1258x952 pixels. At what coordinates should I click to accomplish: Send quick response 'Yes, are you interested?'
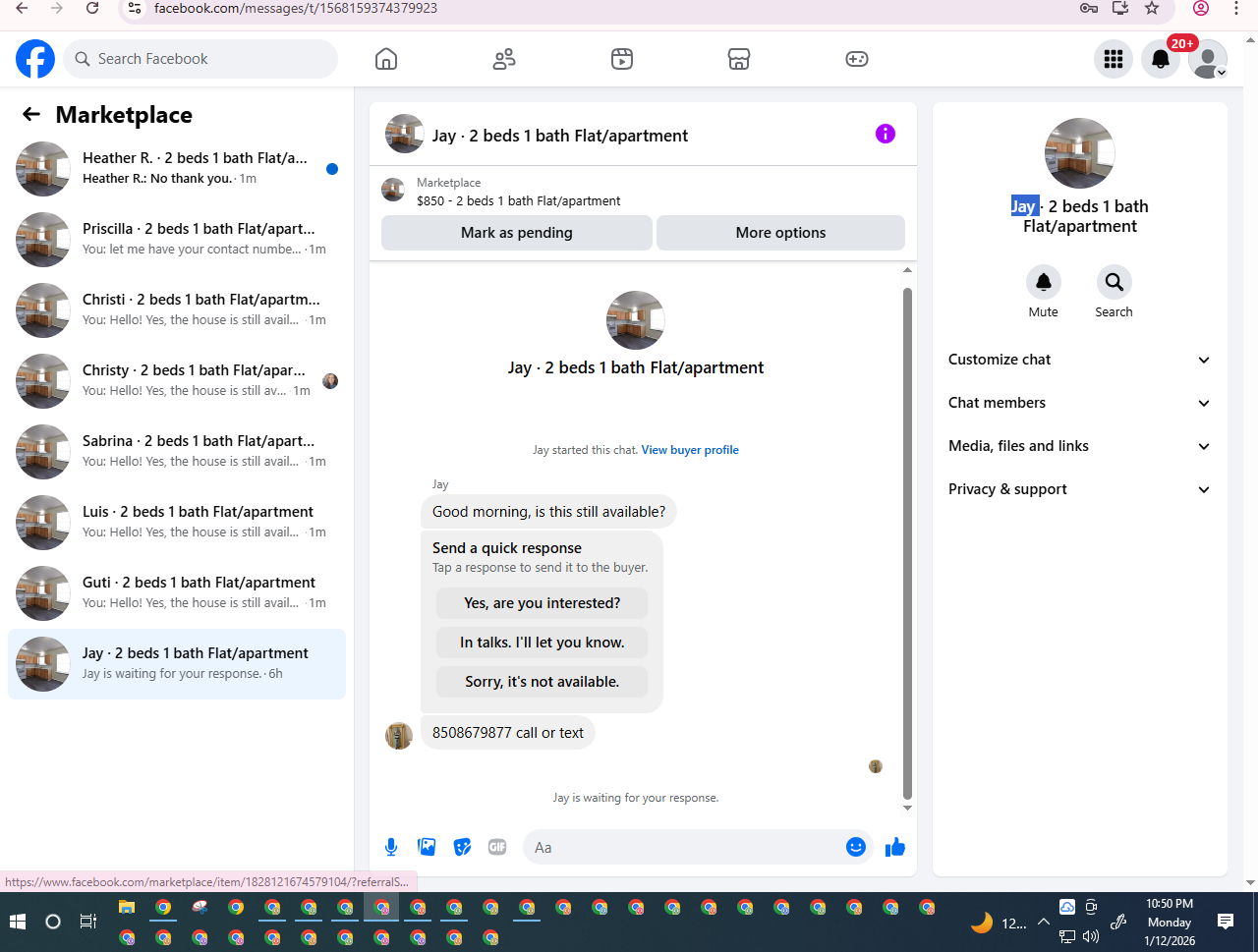pos(543,603)
